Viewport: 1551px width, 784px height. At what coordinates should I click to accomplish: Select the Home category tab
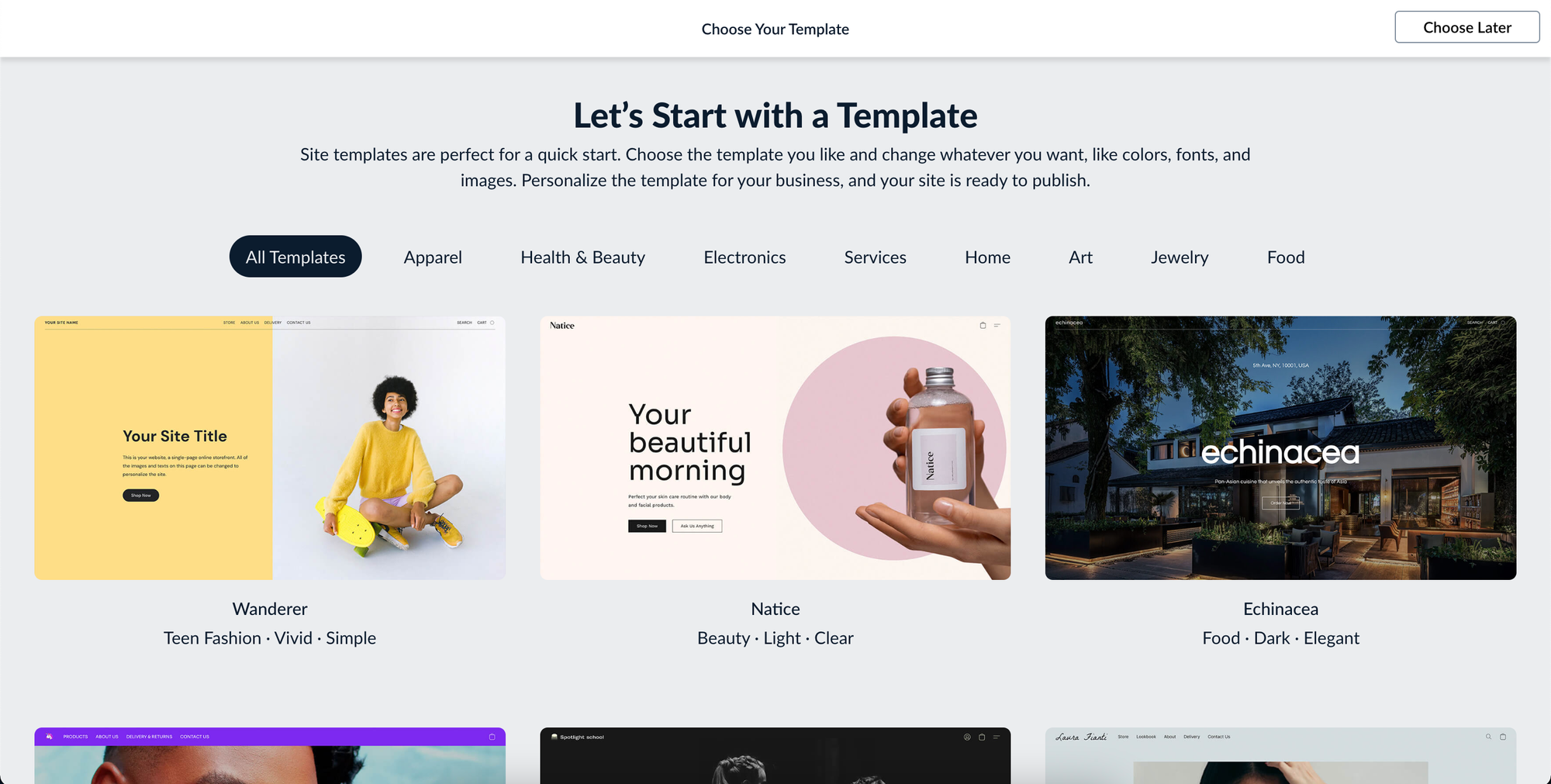(987, 257)
